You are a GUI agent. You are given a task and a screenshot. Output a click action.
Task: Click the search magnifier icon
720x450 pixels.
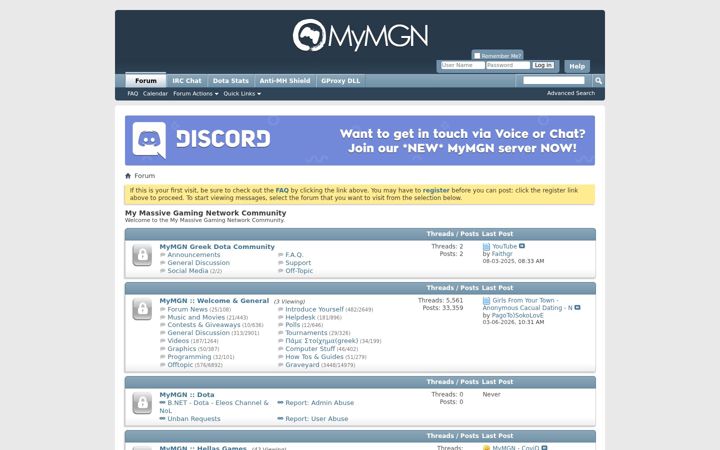tap(598, 81)
